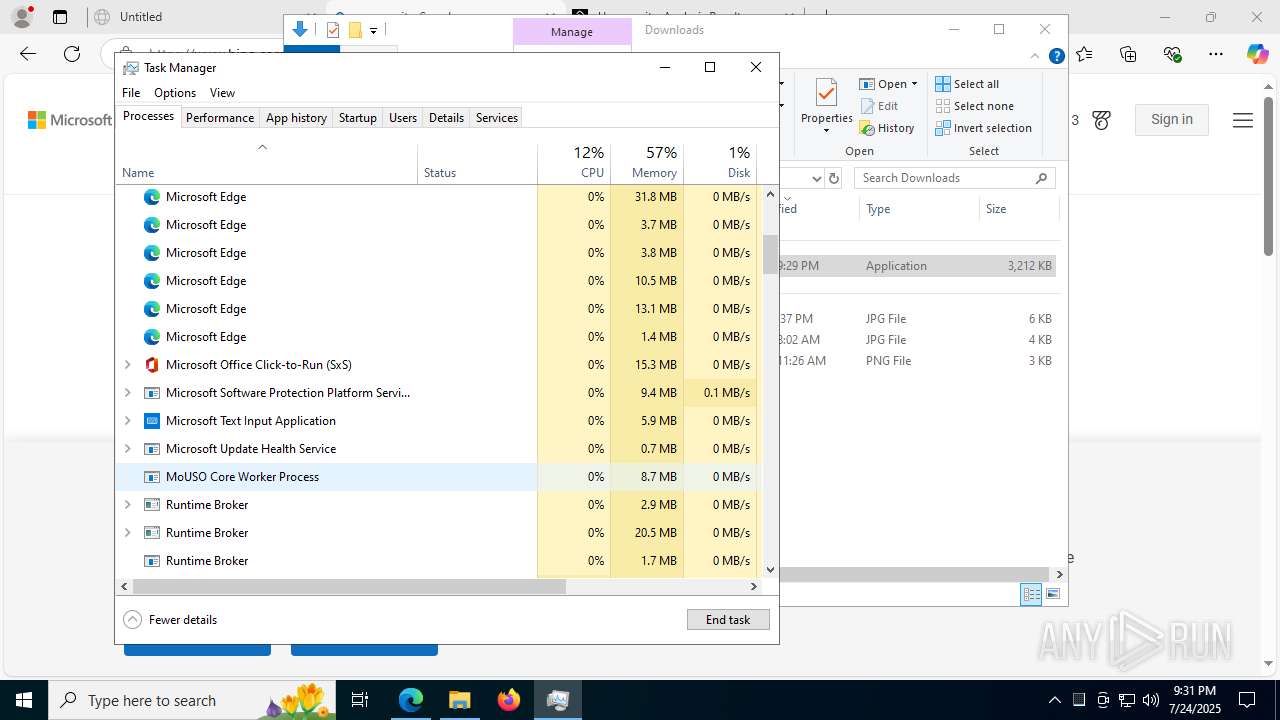Open Microsoft Rewards medal icon
Screen dimensions: 1280x720
click(x=1102, y=120)
